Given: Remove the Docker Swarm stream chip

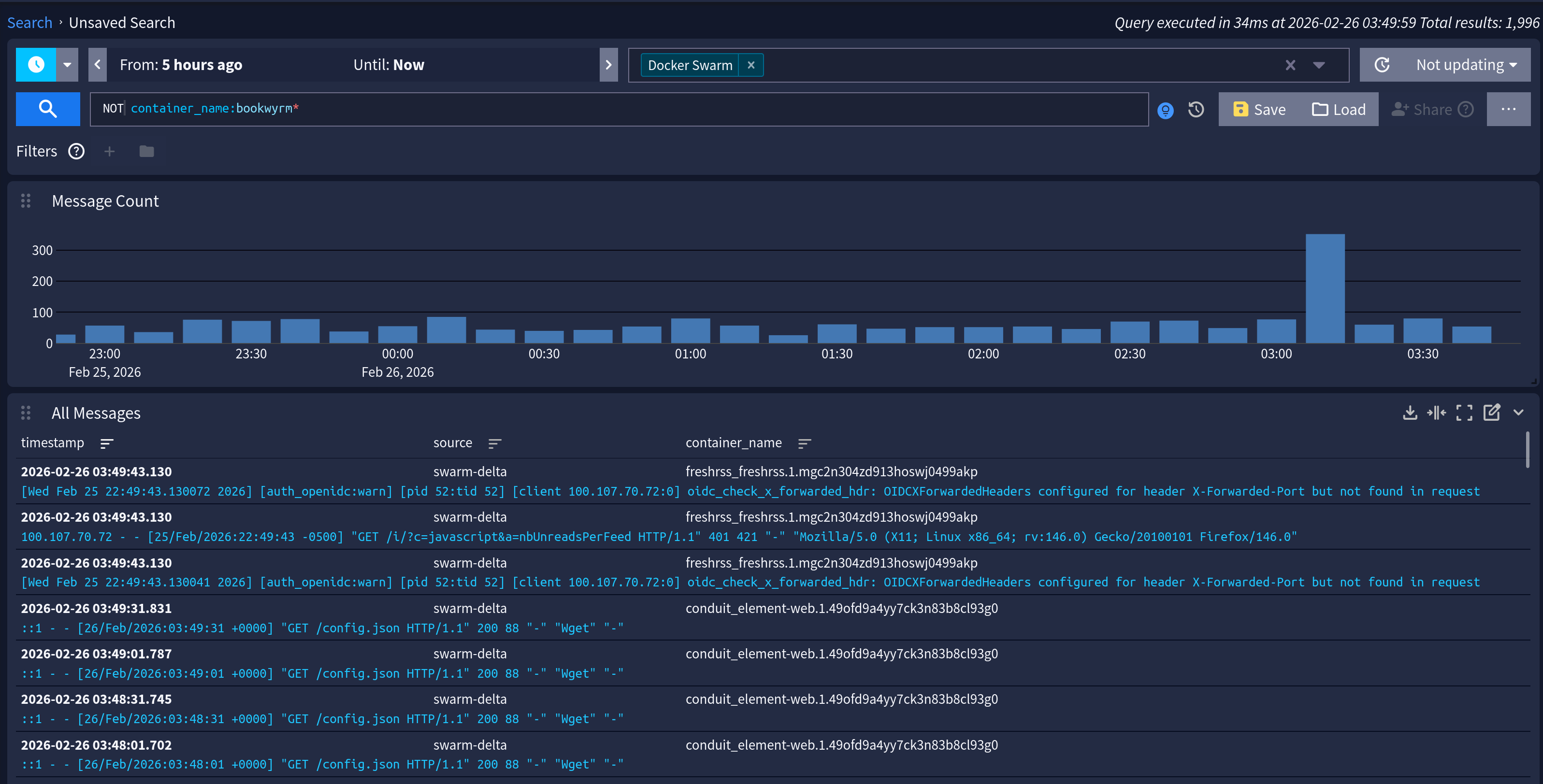Looking at the screenshot, I should pyautogui.click(x=751, y=65).
